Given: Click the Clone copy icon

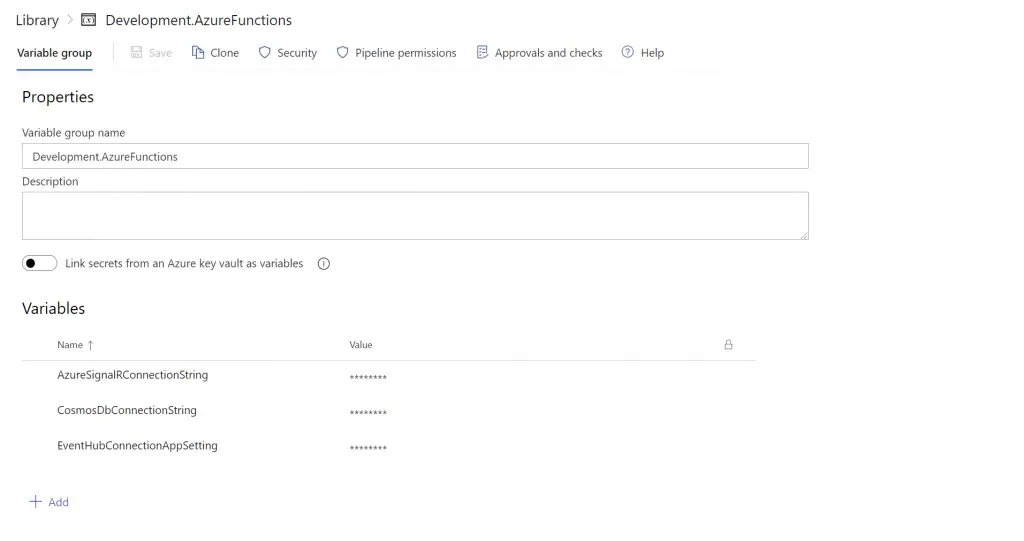Looking at the screenshot, I should [198, 53].
